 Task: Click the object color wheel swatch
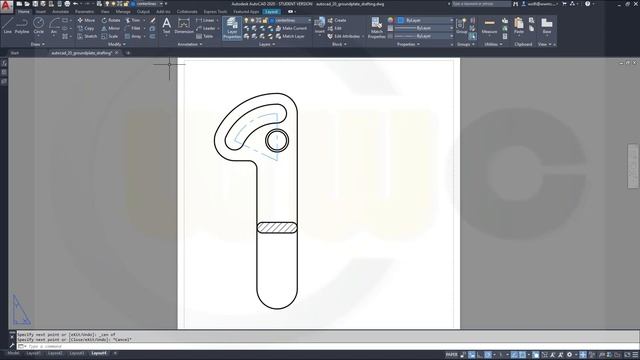coord(390,20)
